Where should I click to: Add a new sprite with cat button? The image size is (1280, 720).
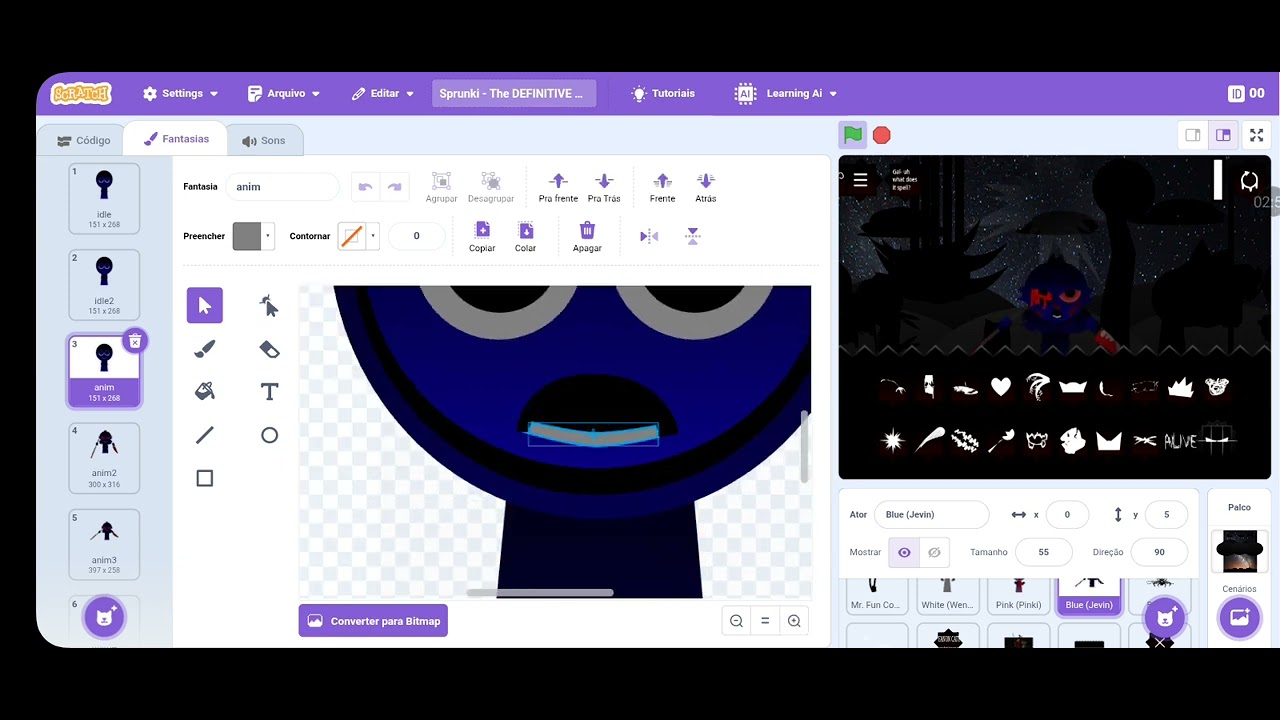(1164, 618)
